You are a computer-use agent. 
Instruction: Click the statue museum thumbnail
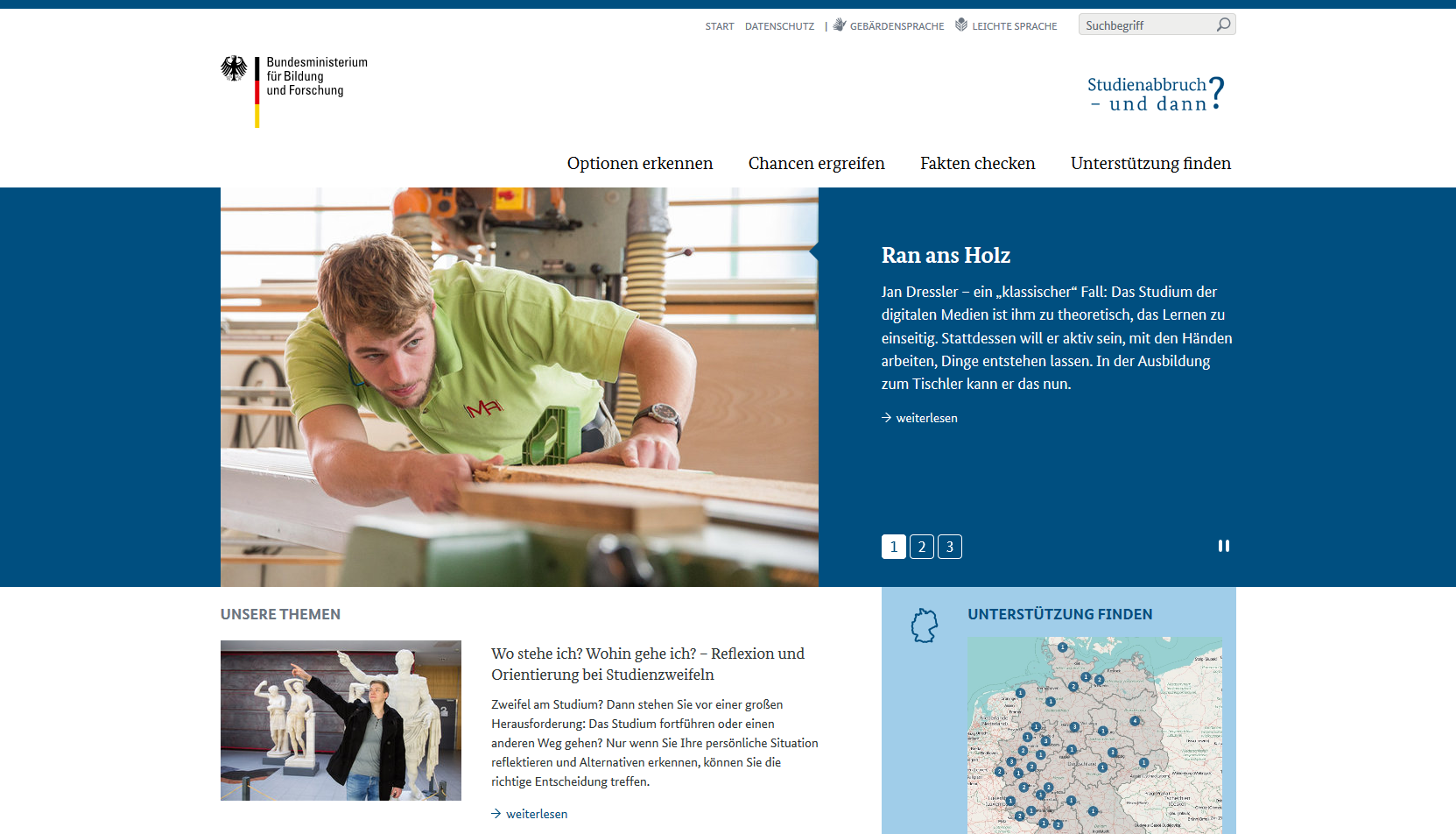pyautogui.click(x=341, y=720)
